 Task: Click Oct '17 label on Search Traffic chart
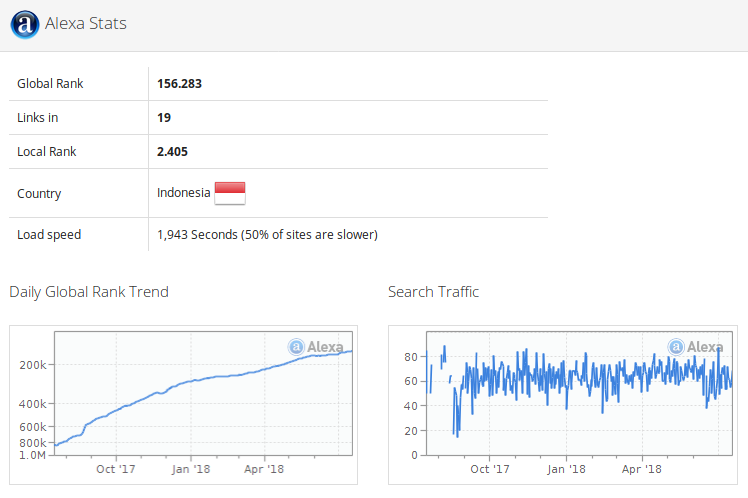[490, 469]
